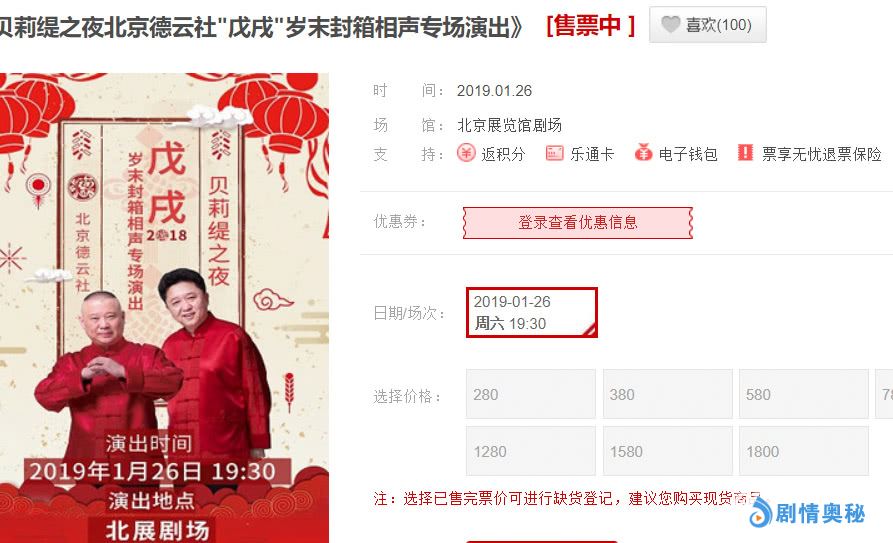Image resolution: width=893 pixels, height=543 pixels.
Task: Click the 返积分 yen coin icon
Action: [x=466, y=153]
